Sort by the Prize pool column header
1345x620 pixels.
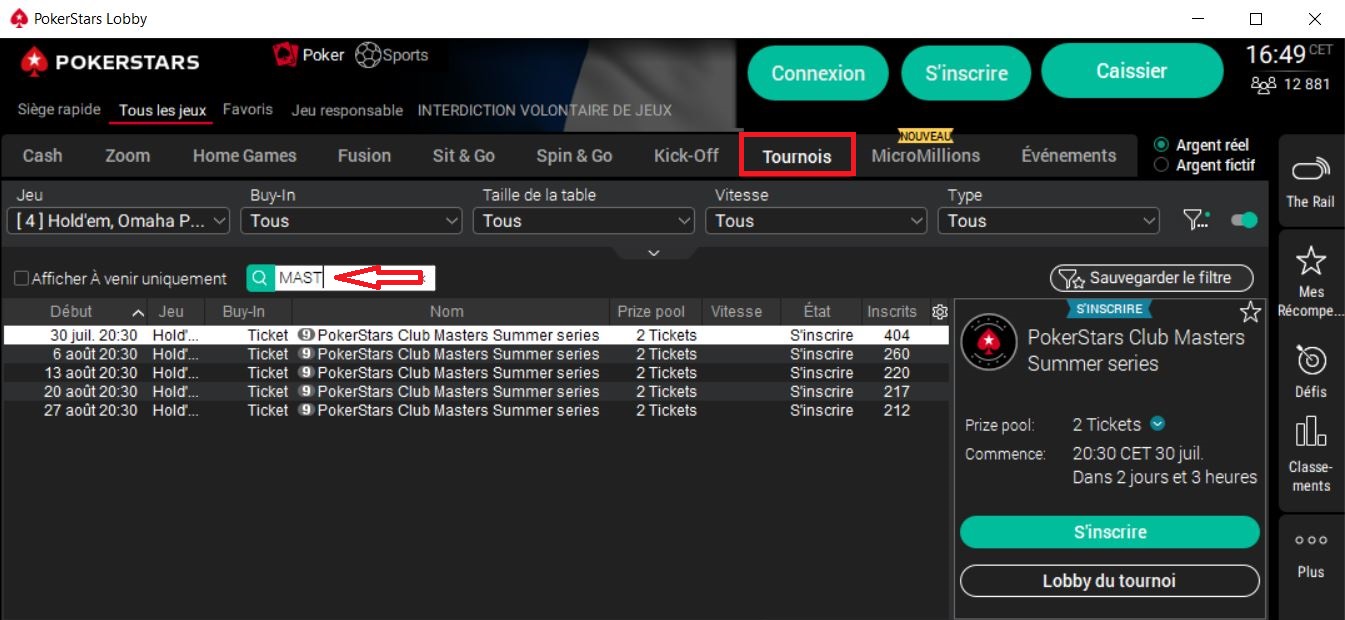tap(651, 312)
